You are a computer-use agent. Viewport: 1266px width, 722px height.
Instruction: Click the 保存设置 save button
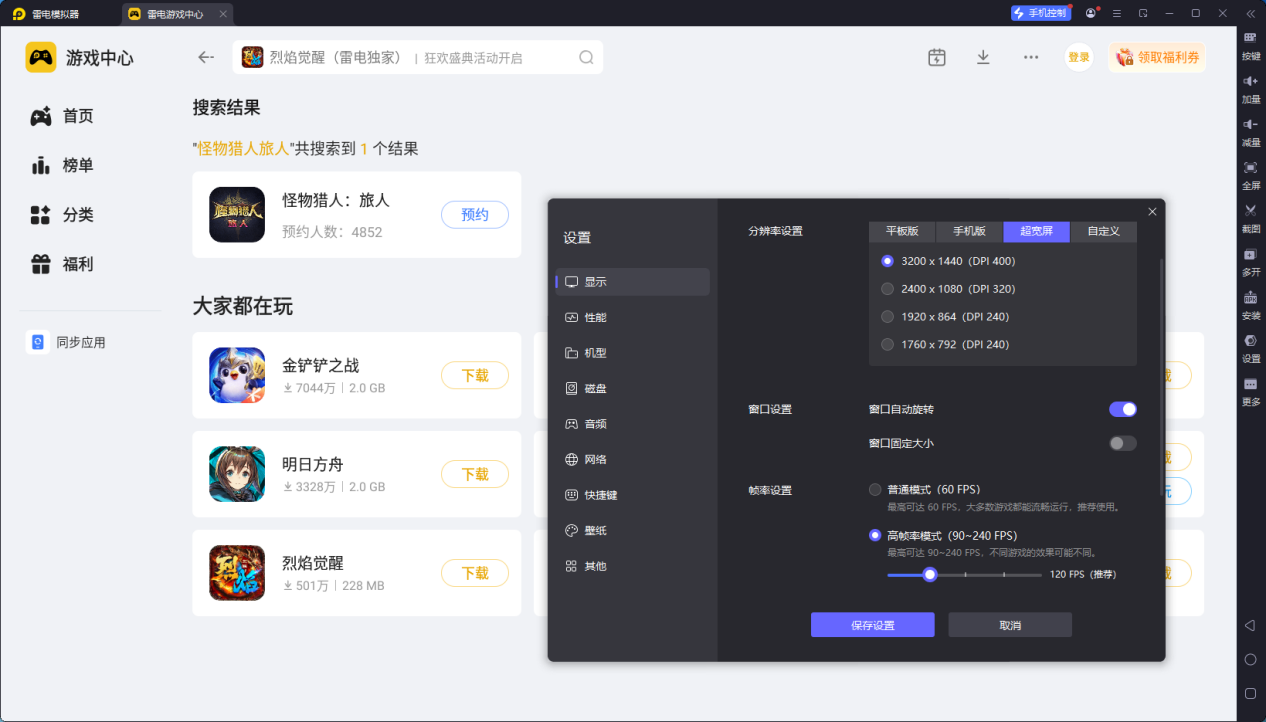[x=872, y=625]
